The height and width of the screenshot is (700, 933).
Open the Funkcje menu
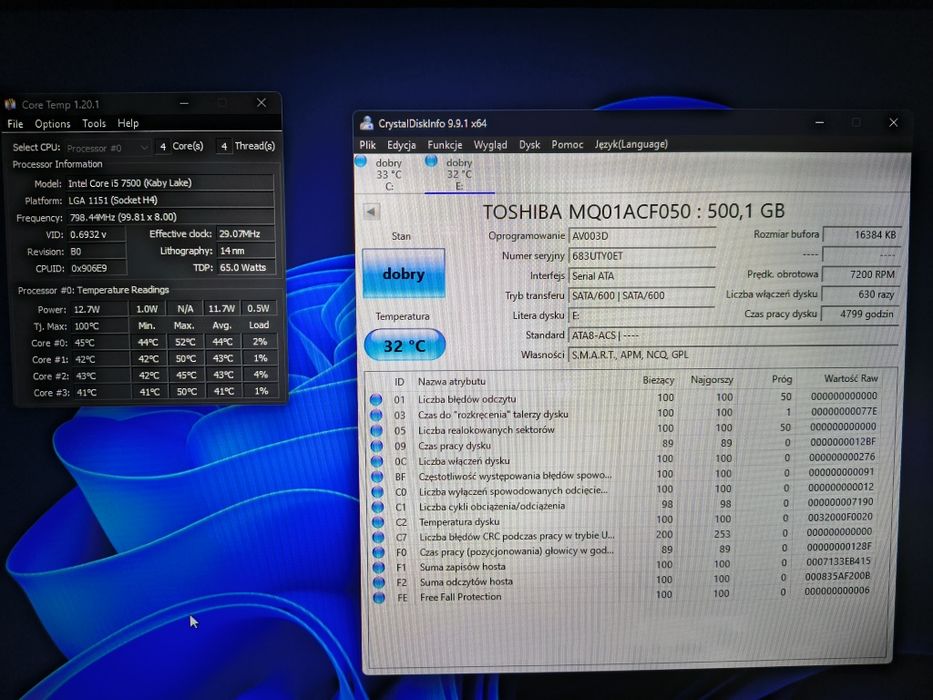(x=444, y=145)
